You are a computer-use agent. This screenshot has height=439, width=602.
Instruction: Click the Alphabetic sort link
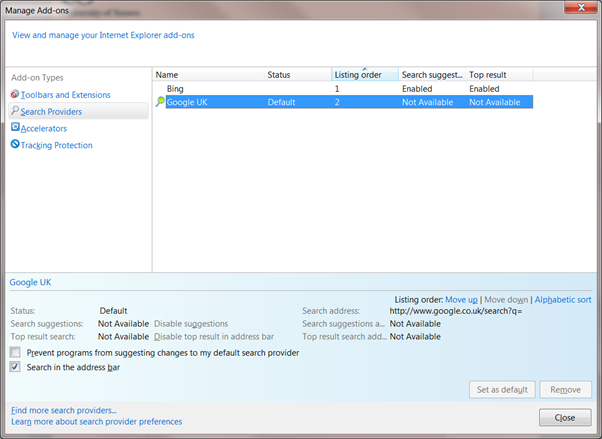tap(563, 300)
